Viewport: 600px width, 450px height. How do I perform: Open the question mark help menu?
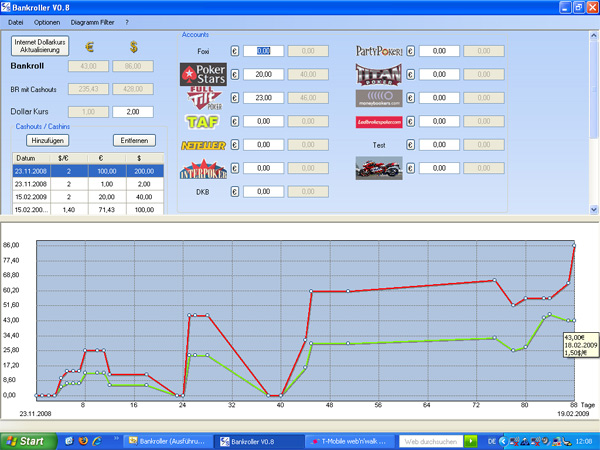127,23
